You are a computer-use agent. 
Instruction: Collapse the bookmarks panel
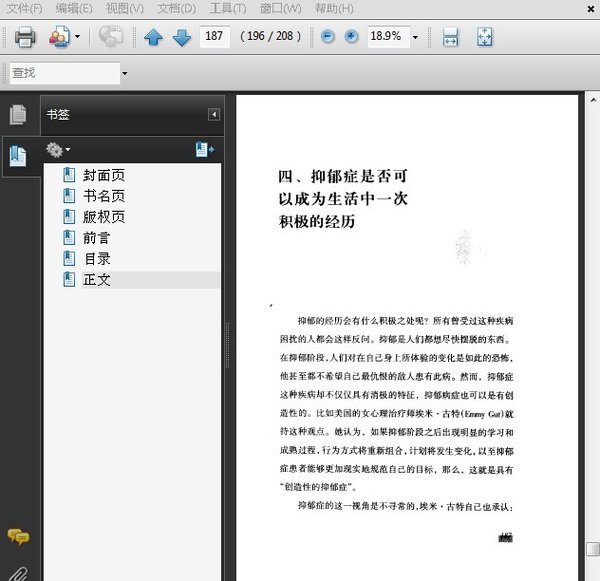[214, 115]
